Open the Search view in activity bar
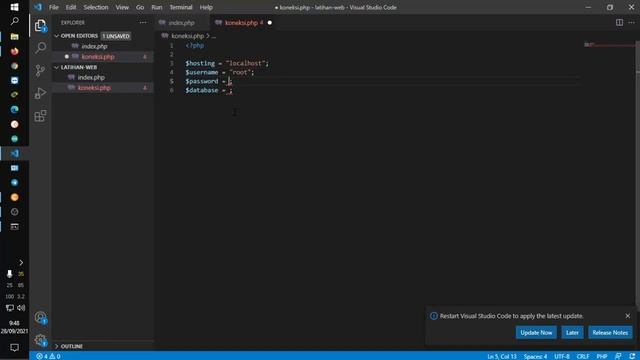 (40, 48)
